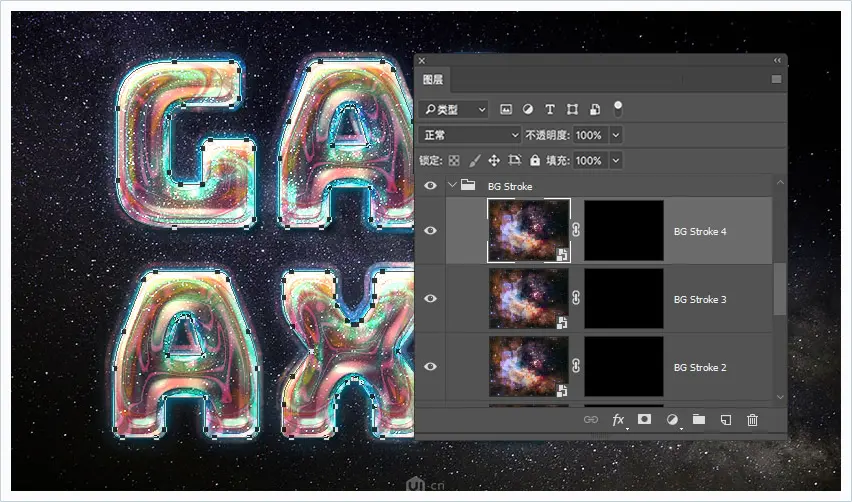Open the Layers panel options menu
The height and width of the screenshot is (502, 852).
pyautogui.click(x=776, y=79)
